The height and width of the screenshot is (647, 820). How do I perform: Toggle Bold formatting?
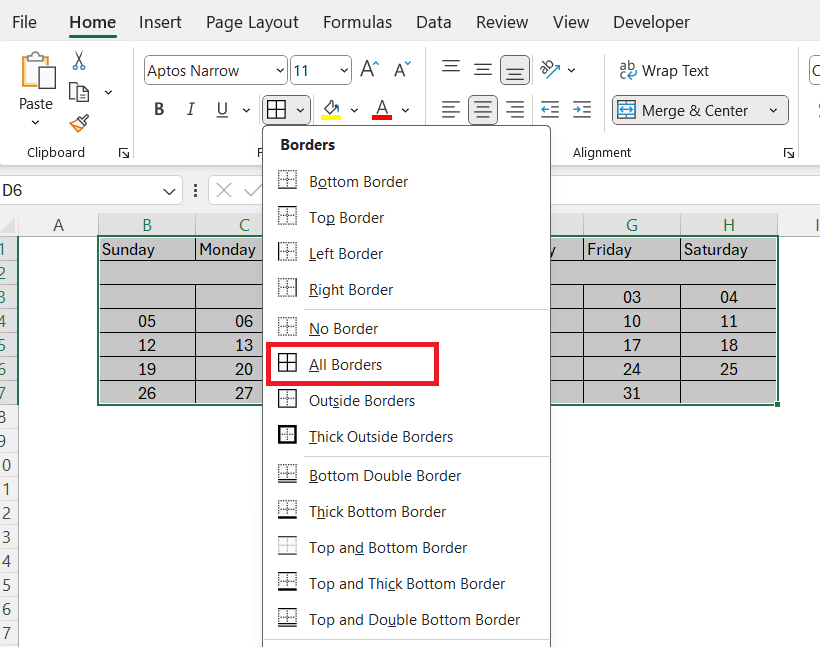coord(159,110)
